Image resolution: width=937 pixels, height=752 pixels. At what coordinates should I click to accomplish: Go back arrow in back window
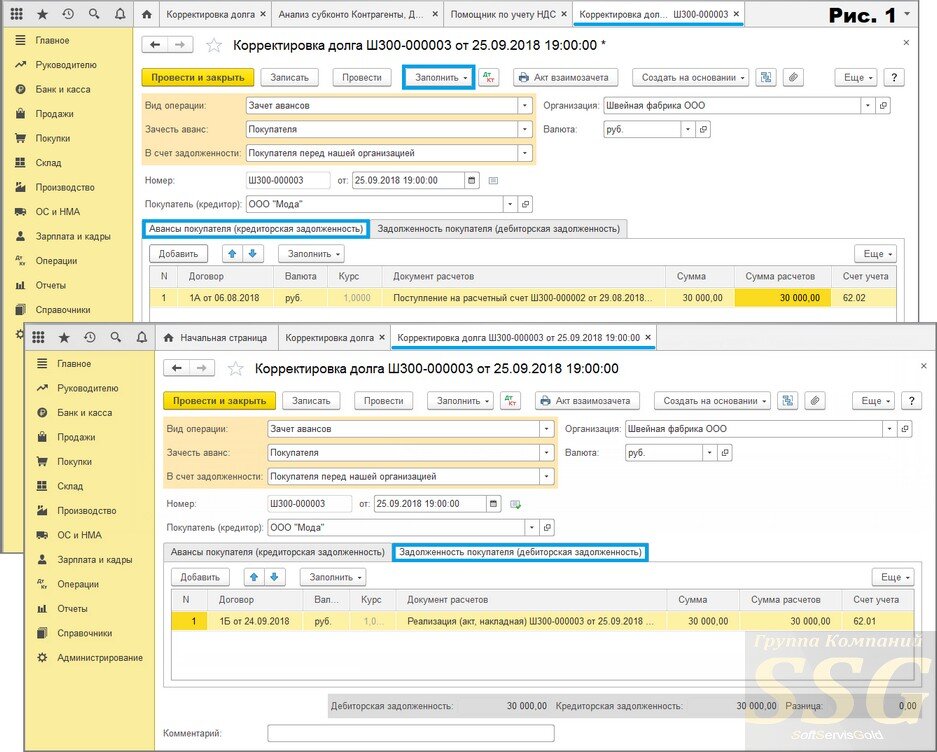coord(155,45)
